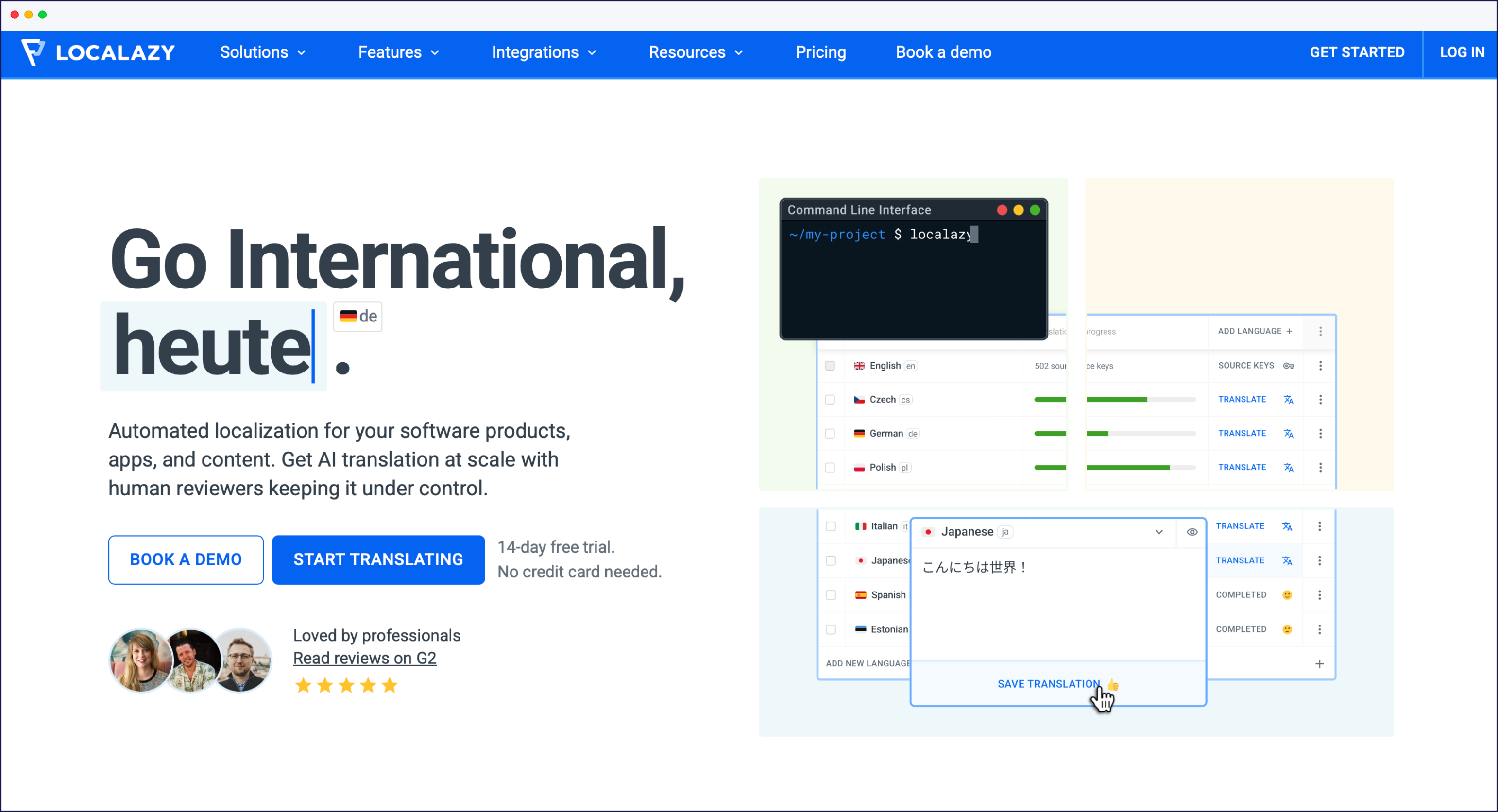Open Book a demo in navbar
The width and height of the screenshot is (1498, 812).
[x=943, y=52]
